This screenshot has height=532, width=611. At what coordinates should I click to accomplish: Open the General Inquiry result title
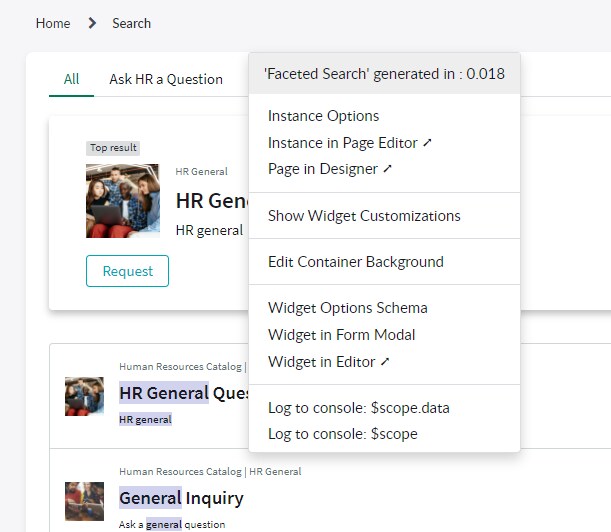pos(181,497)
